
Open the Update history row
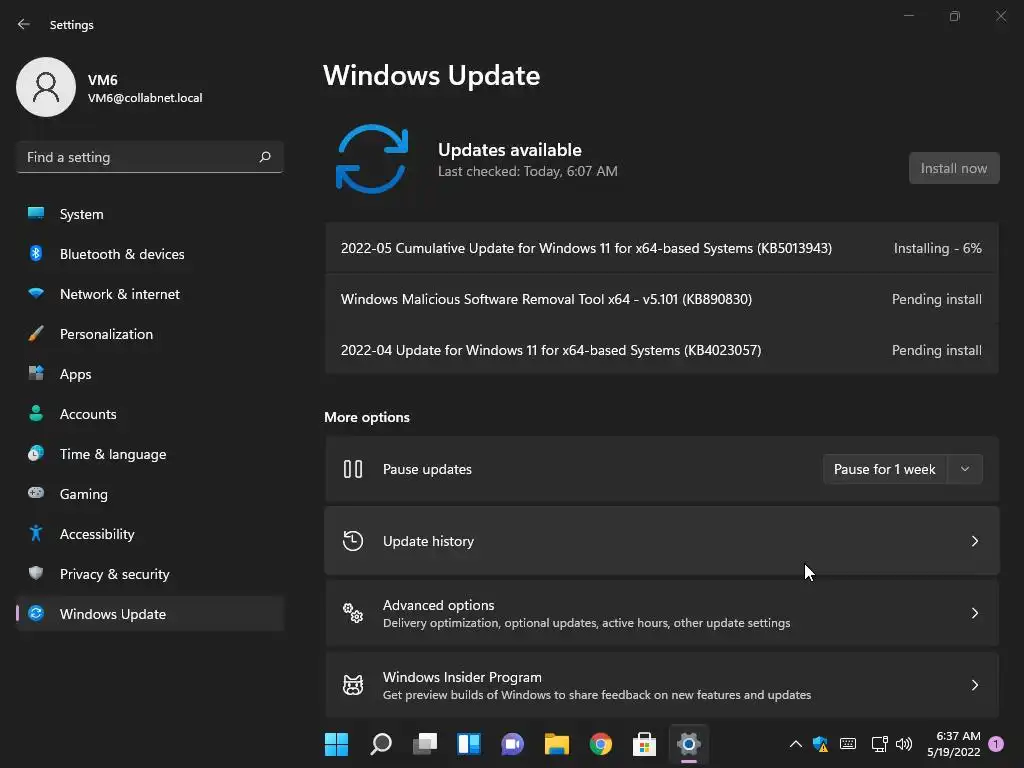tap(662, 541)
